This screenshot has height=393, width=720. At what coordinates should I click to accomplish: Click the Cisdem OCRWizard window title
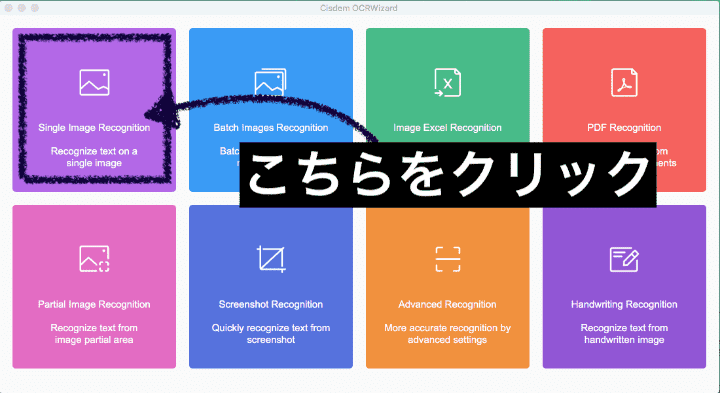click(x=359, y=8)
